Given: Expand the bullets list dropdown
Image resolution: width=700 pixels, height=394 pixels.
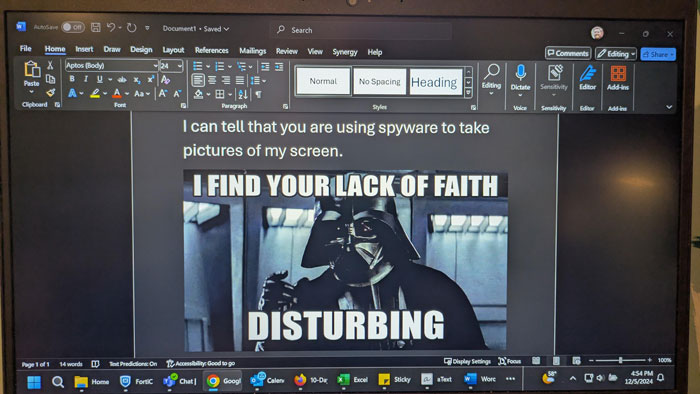Looking at the screenshot, I should click(x=208, y=67).
